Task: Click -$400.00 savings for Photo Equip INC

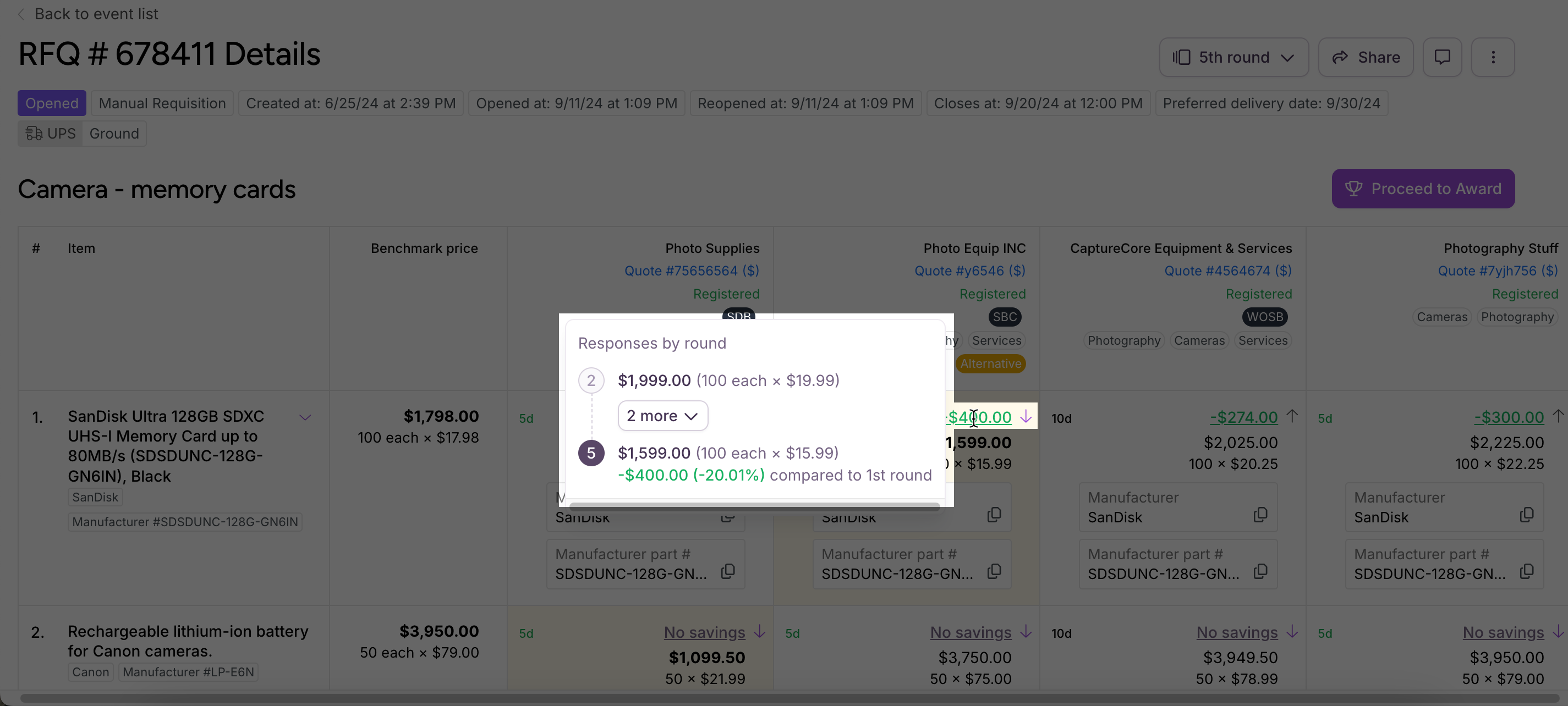Action: [x=980, y=417]
